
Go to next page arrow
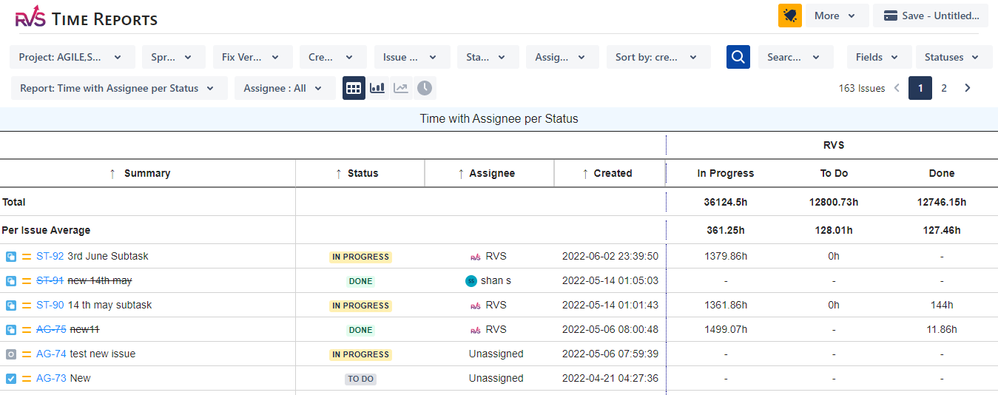[967, 88]
